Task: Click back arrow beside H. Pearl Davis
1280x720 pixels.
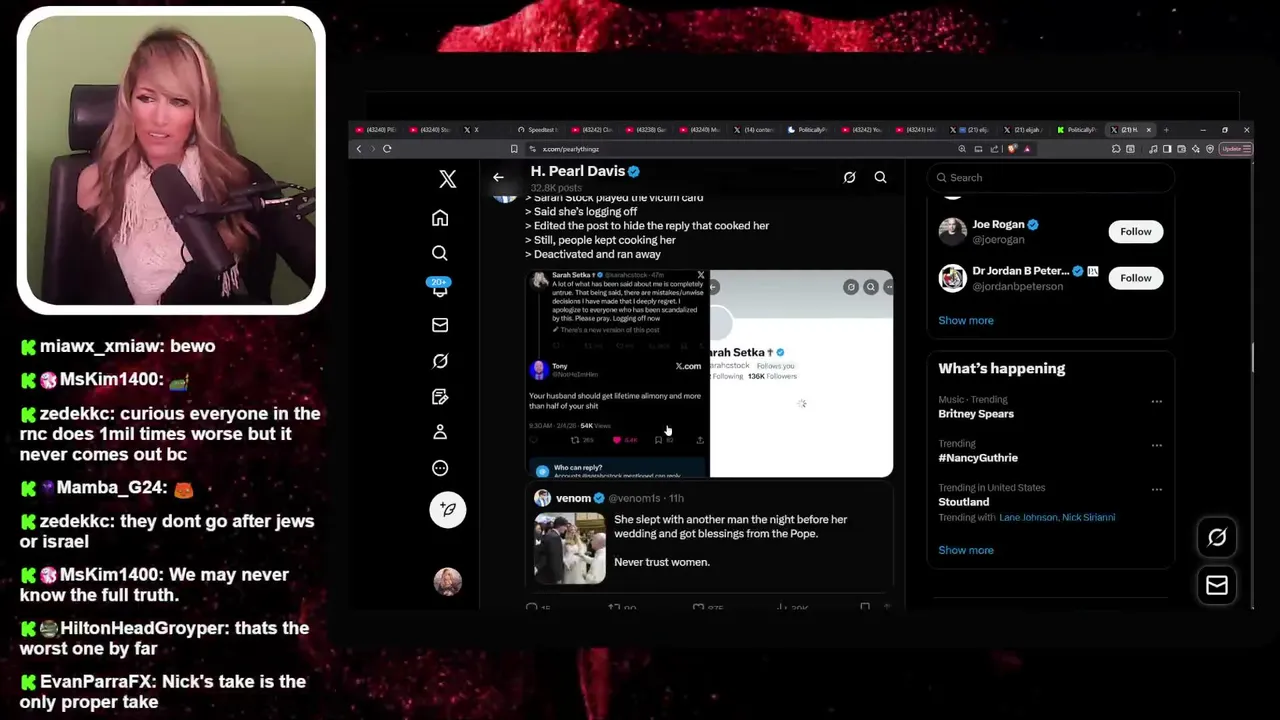Action: (x=498, y=177)
